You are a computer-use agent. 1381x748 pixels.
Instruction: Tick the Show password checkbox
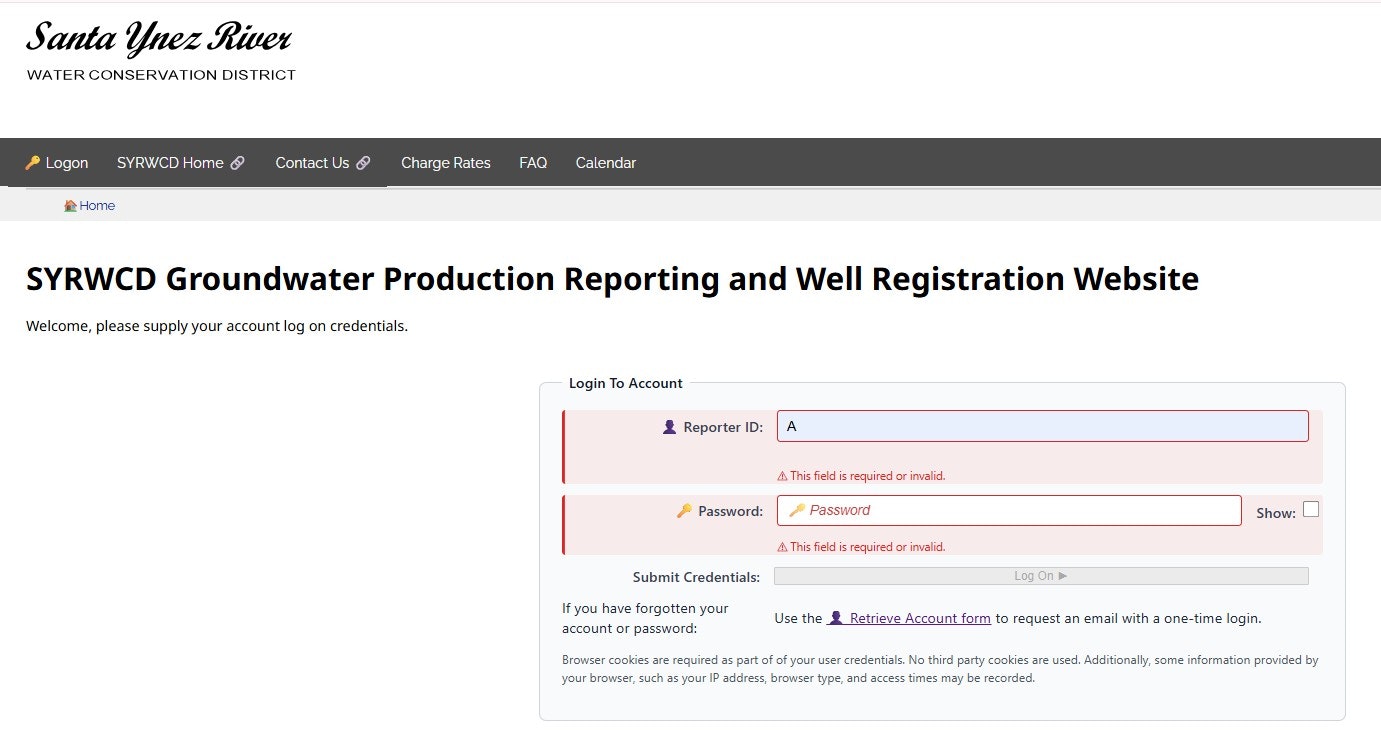[x=1311, y=509]
